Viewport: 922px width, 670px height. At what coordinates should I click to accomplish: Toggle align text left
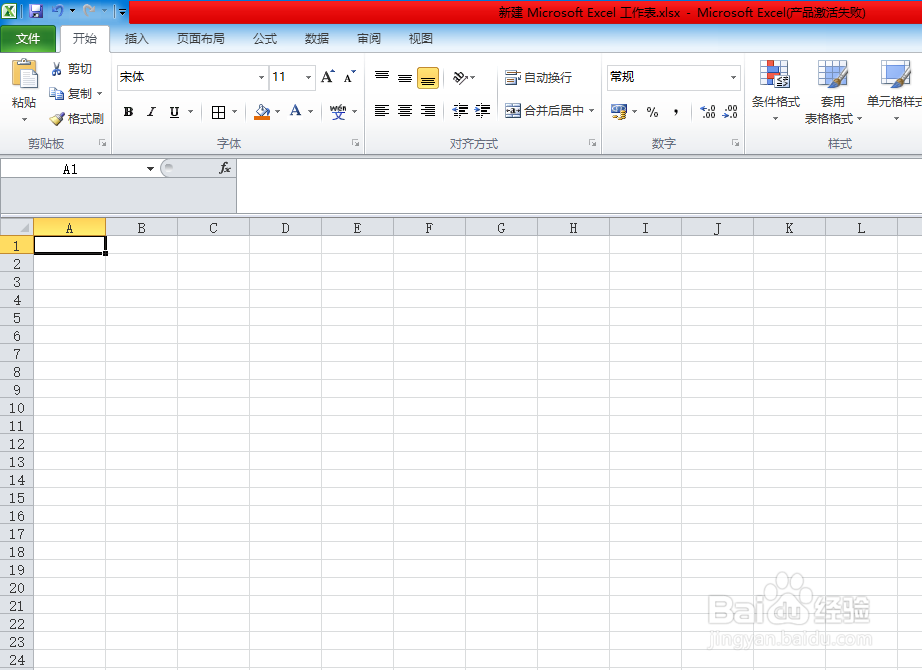point(382,111)
